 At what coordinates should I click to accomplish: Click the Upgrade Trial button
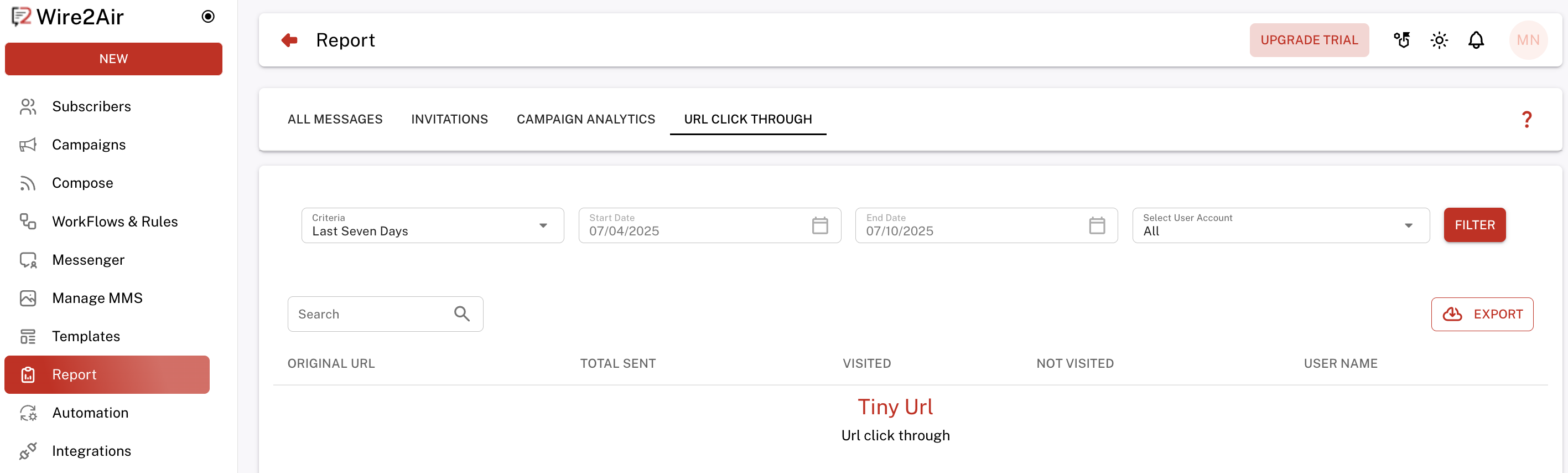1309,40
